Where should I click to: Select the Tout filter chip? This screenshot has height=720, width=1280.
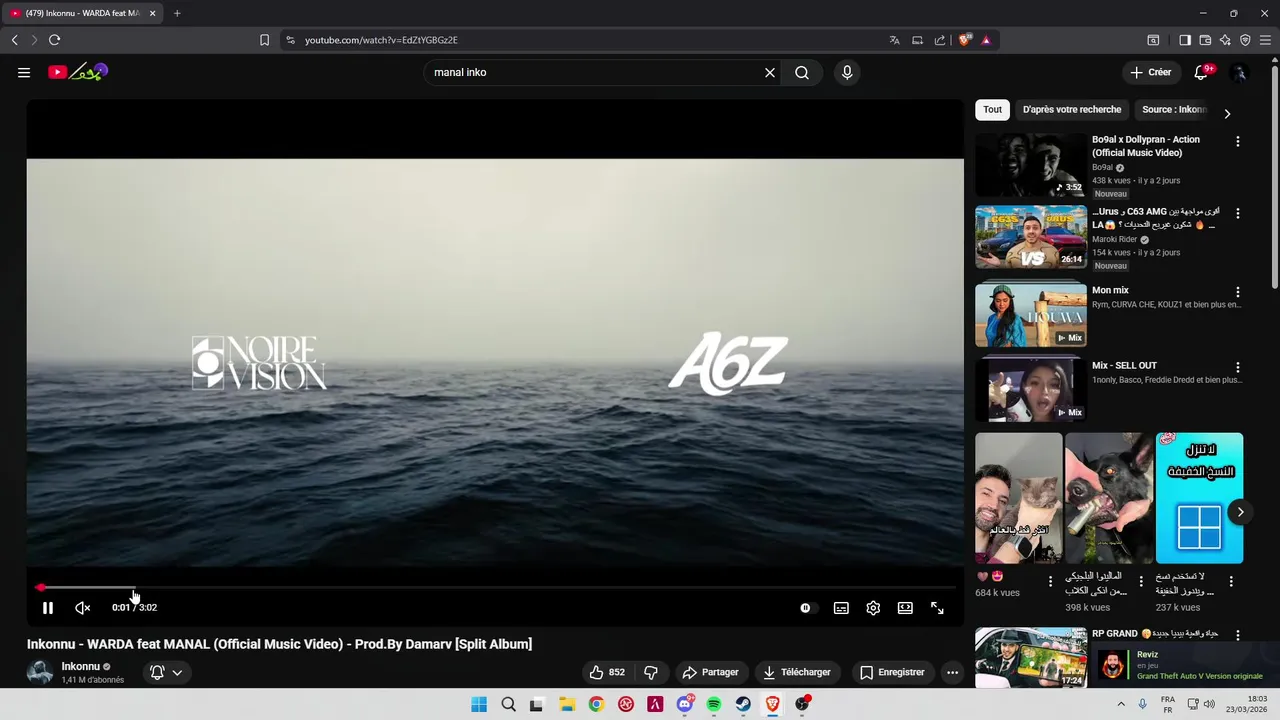pos(992,110)
